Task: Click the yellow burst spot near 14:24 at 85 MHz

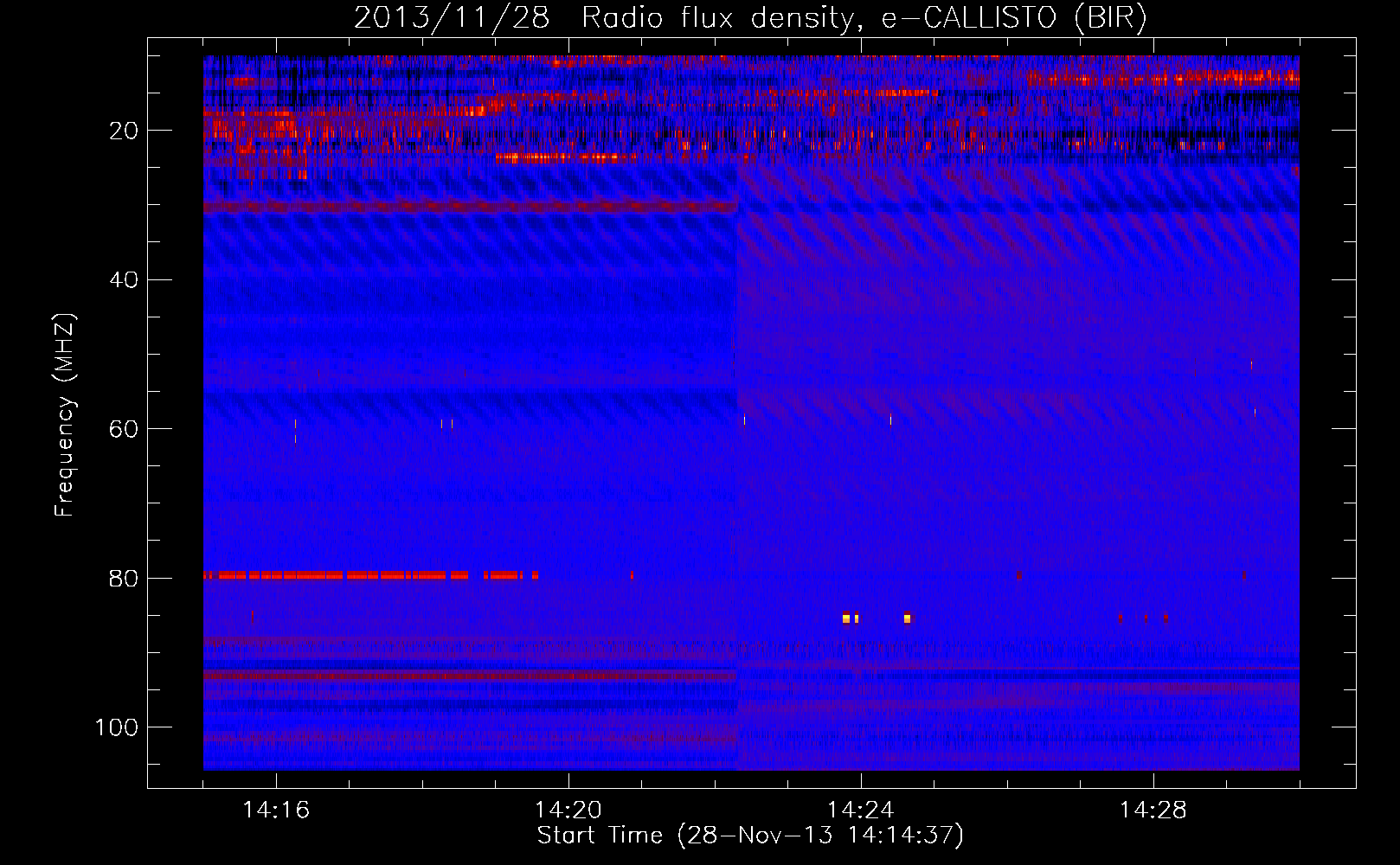Action: point(846,618)
